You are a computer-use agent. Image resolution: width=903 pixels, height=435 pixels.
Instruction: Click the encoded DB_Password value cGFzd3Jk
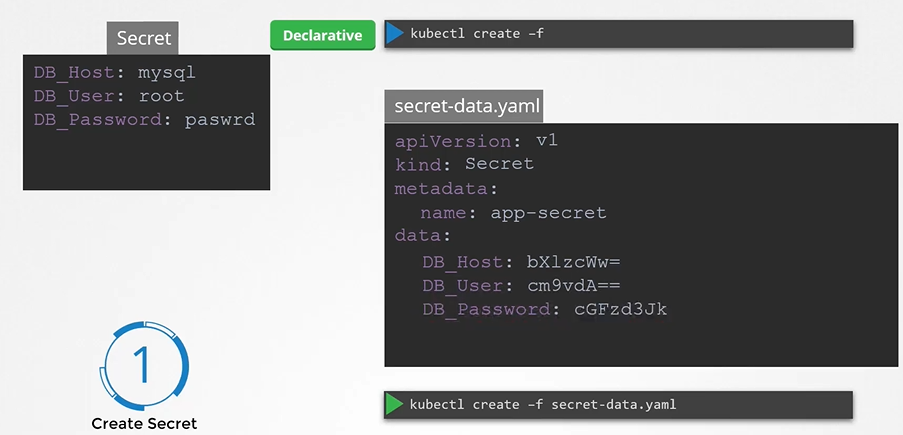click(620, 310)
